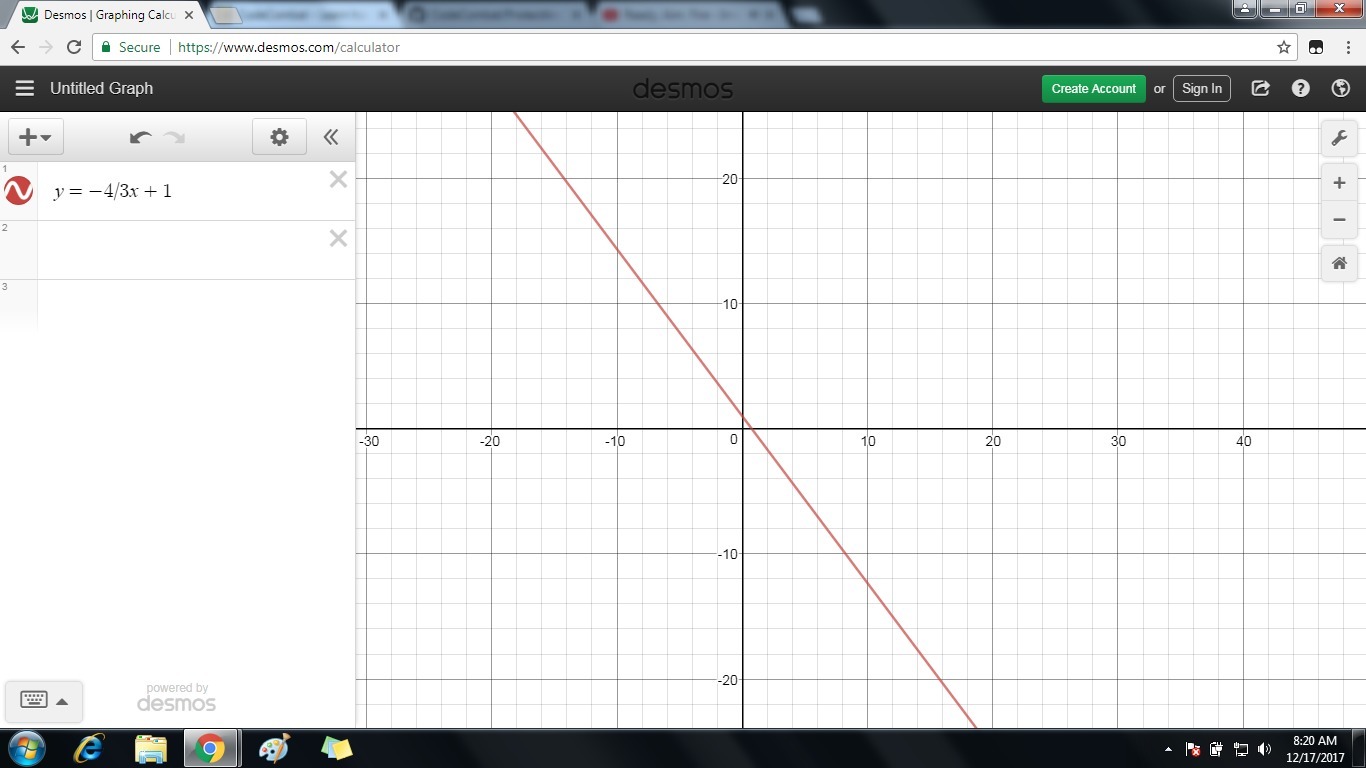Switch to Chrome in the taskbar
The height and width of the screenshot is (768, 1366).
[x=210, y=748]
